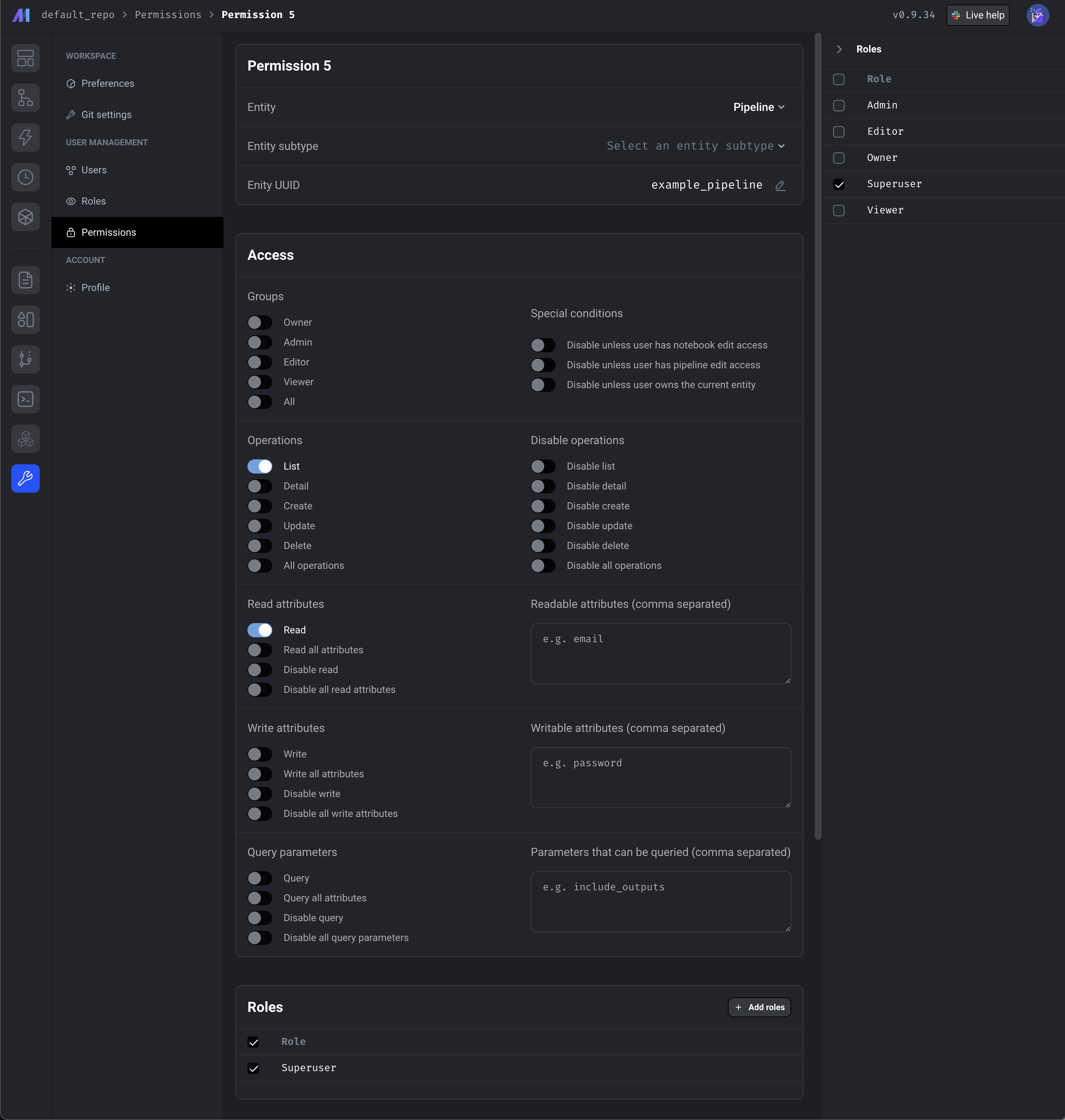Screen dimensions: 1065x1120
Task: Click the main content vertical scrollbar
Action: click(x=818, y=436)
